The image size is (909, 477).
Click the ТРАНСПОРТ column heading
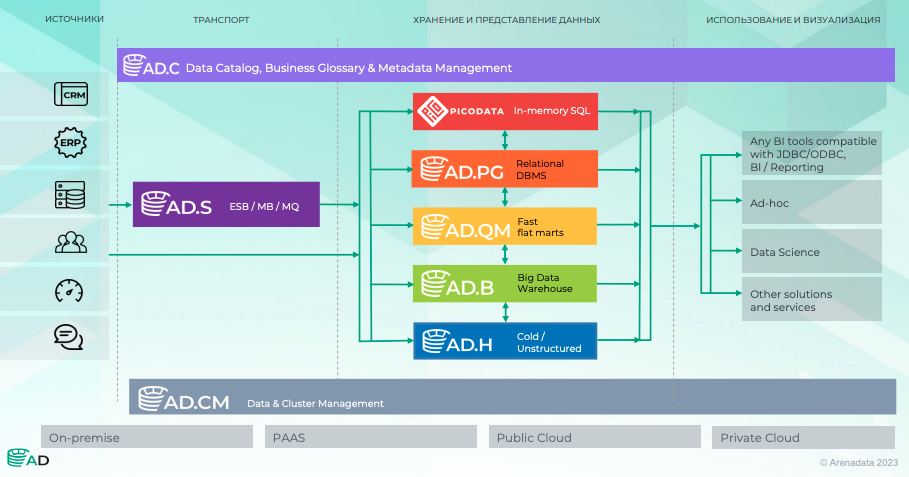click(x=221, y=20)
